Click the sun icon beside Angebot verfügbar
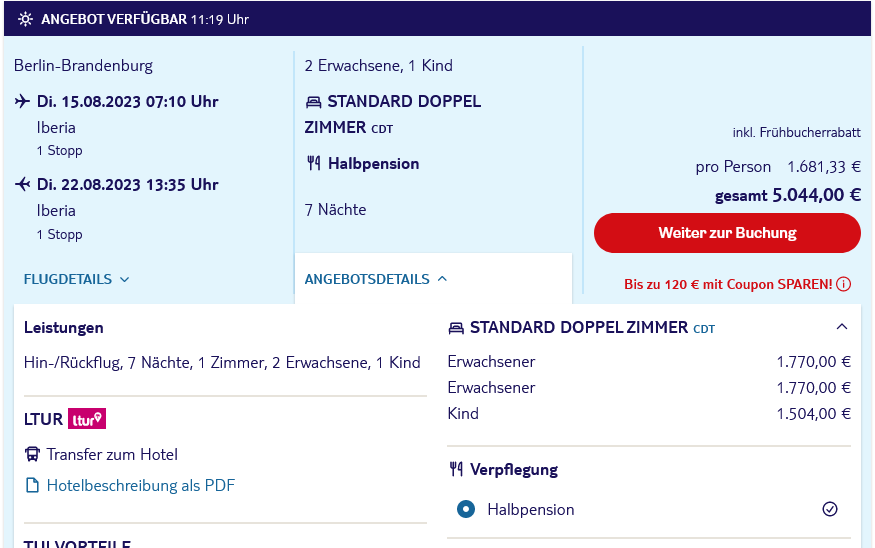Image resolution: width=875 pixels, height=548 pixels. [x=25, y=19]
